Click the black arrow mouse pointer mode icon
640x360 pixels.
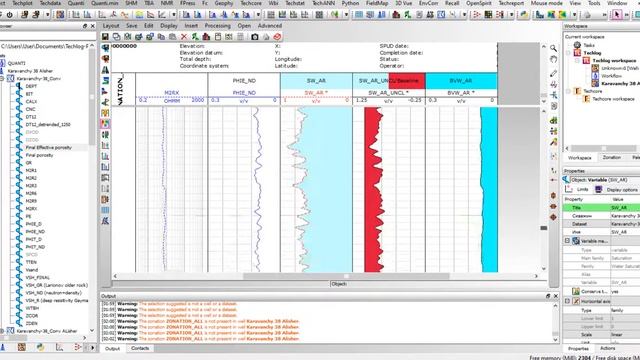coord(617,15)
